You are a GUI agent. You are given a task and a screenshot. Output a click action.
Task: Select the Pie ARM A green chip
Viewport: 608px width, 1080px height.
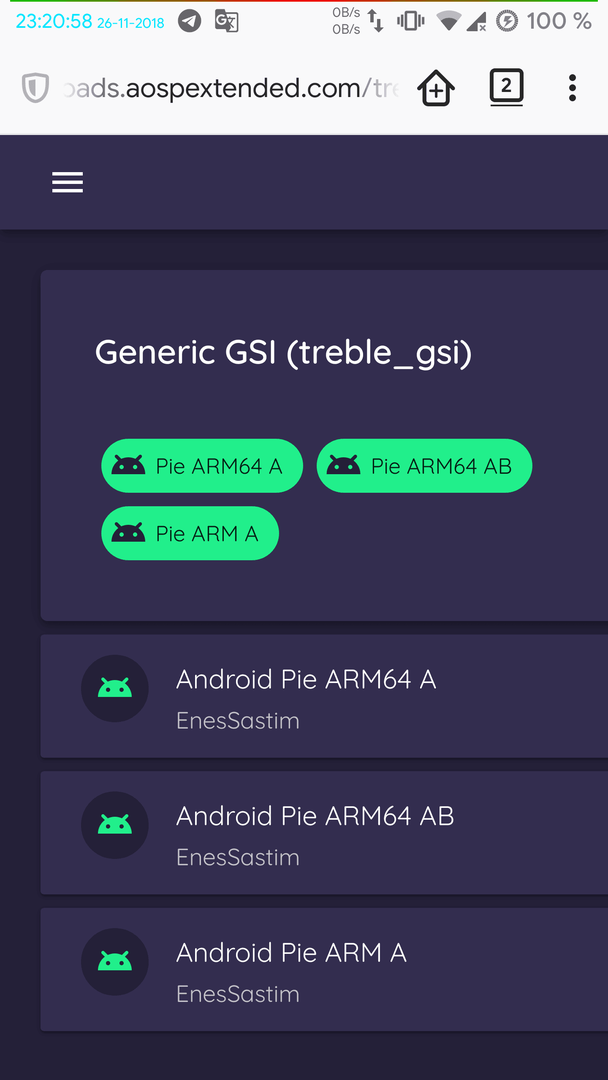[x=190, y=533]
